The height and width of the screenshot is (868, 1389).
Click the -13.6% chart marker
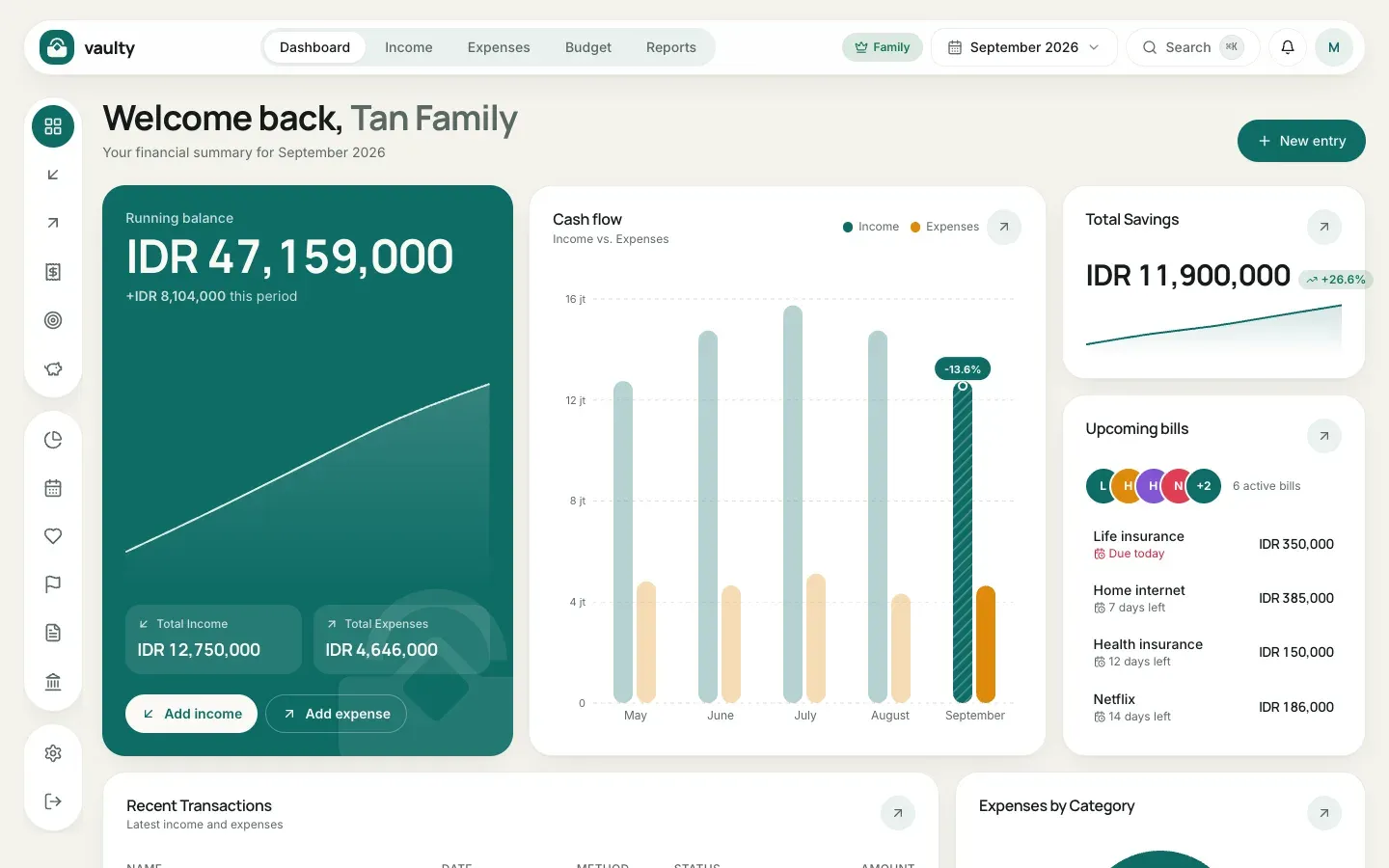(963, 369)
